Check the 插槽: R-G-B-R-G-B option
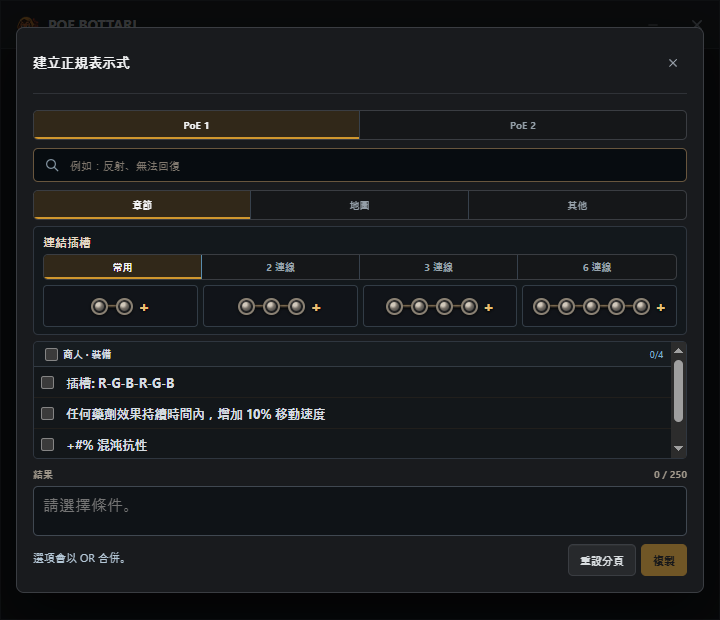The height and width of the screenshot is (620, 720). tap(47, 383)
